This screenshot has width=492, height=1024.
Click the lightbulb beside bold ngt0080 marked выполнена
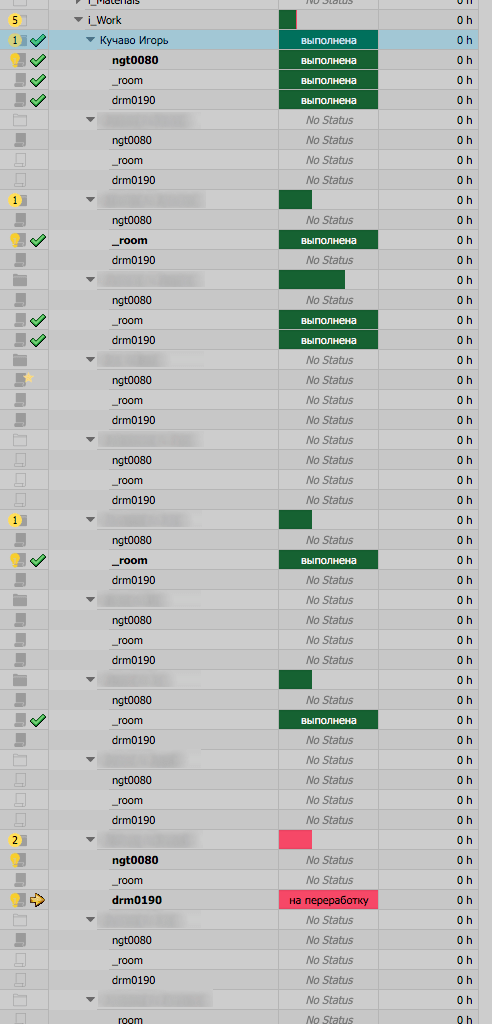(x=16, y=60)
